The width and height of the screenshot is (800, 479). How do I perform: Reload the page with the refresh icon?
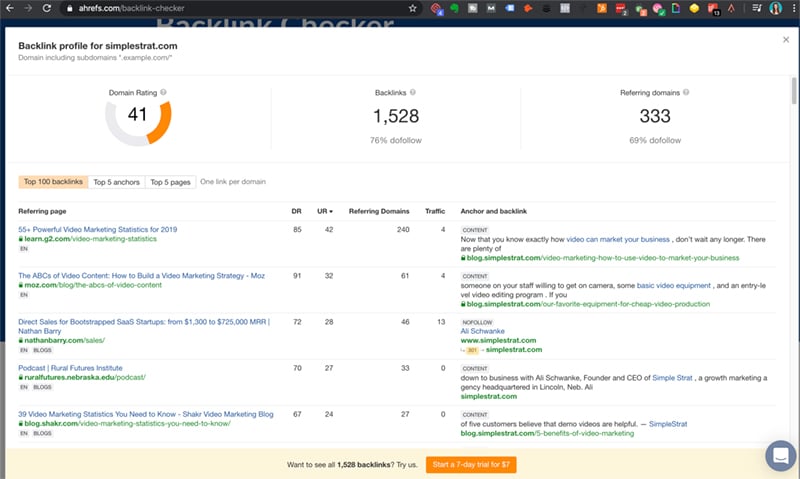46,8
